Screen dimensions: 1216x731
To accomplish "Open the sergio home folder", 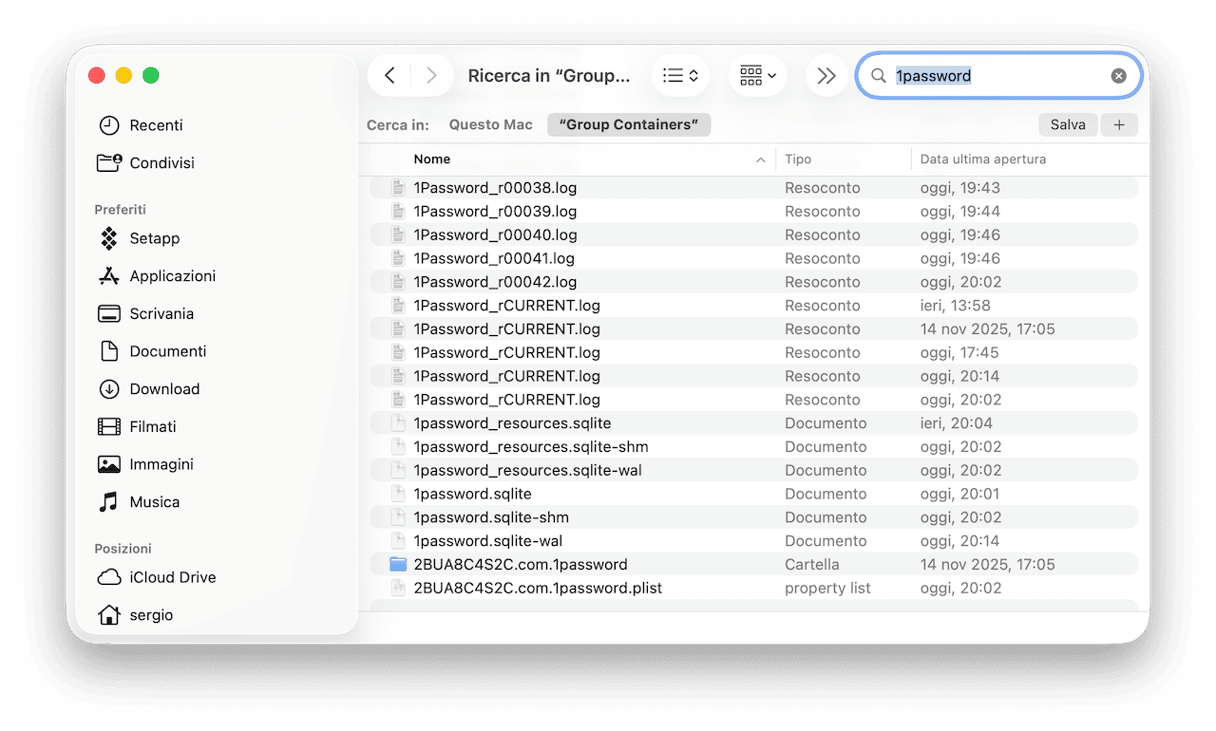I will pyautogui.click(x=151, y=615).
